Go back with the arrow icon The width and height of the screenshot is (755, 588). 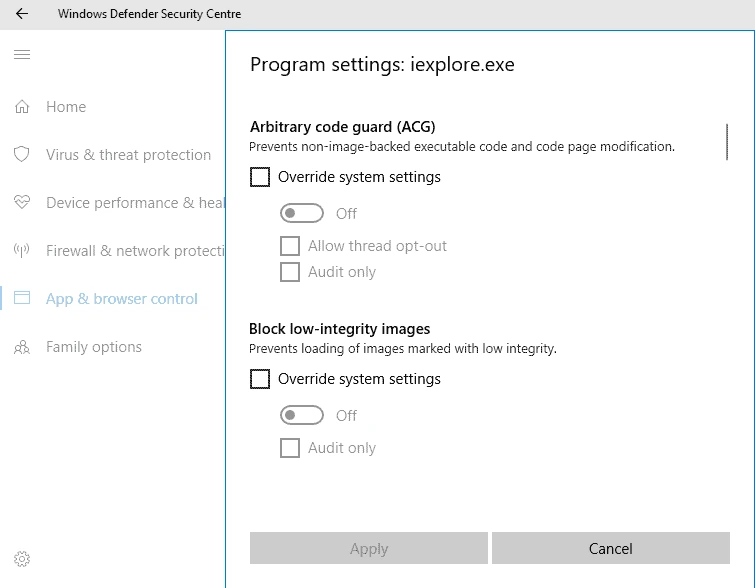22,14
